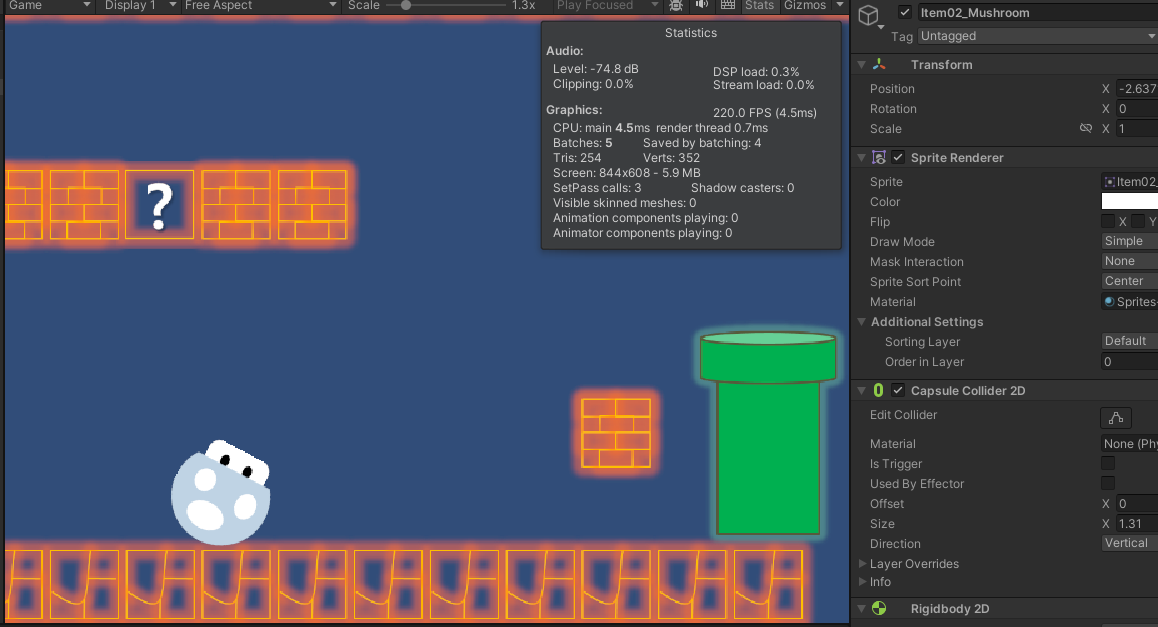Open the Sorting Layer Default dropdown

(x=1129, y=340)
